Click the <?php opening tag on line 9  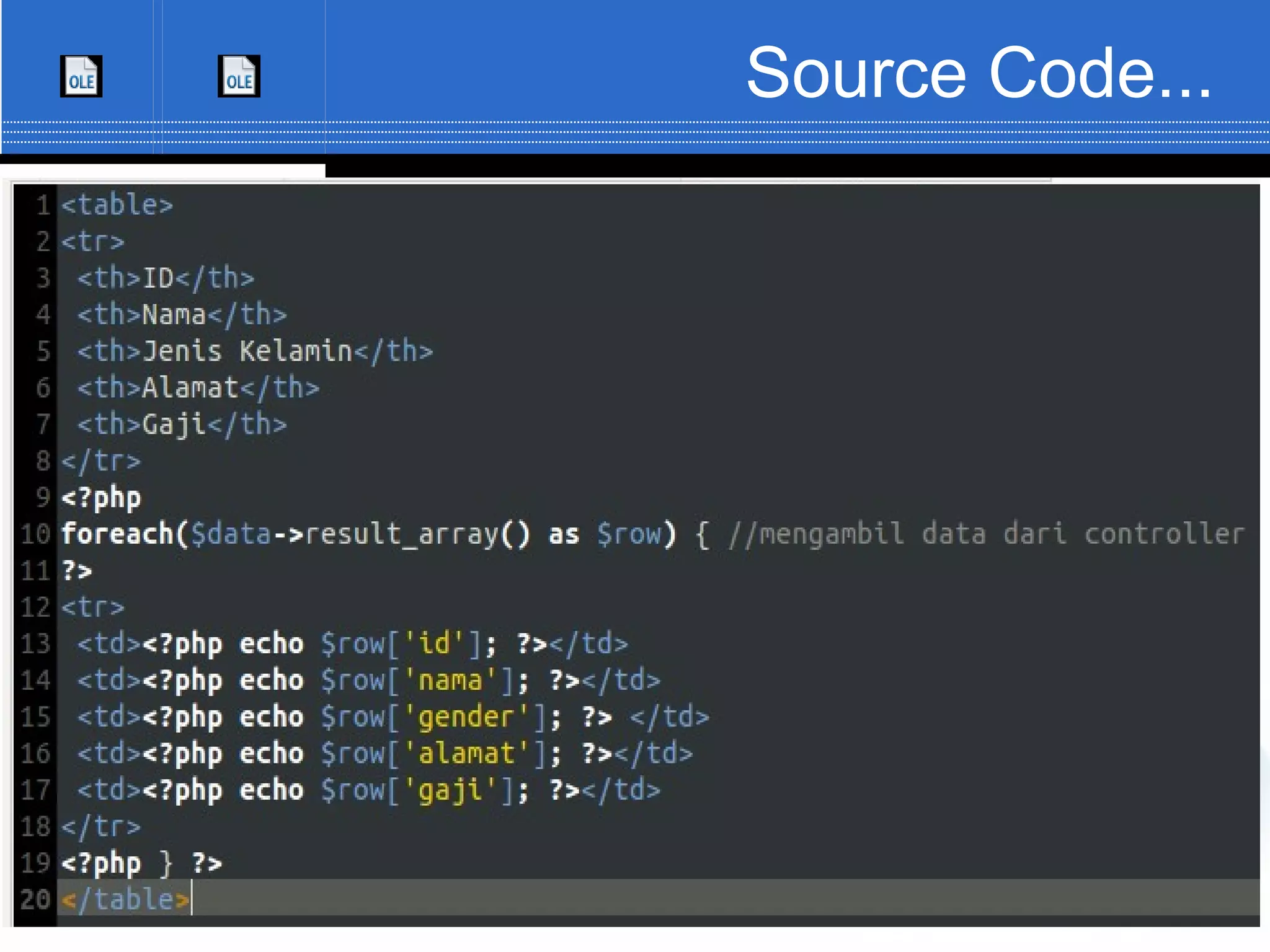(101, 498)
